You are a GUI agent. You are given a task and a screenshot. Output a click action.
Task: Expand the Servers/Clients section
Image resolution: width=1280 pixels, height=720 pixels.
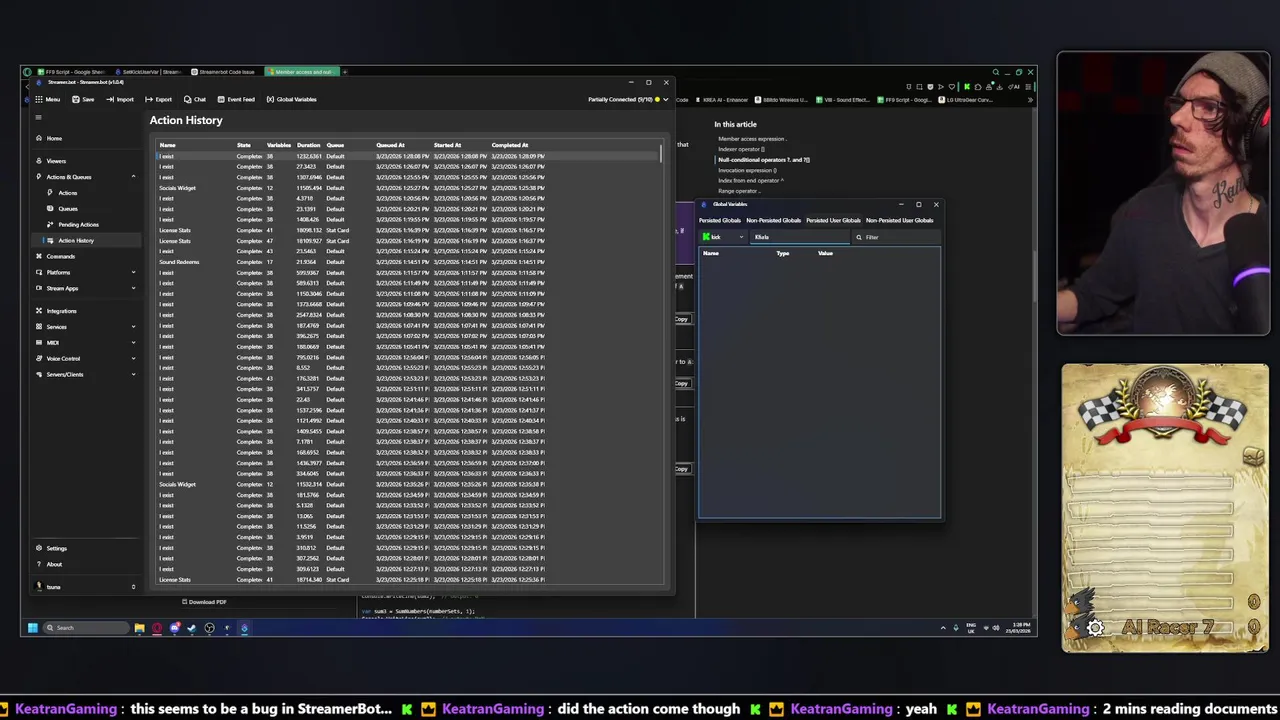click(x=85, y=374)
